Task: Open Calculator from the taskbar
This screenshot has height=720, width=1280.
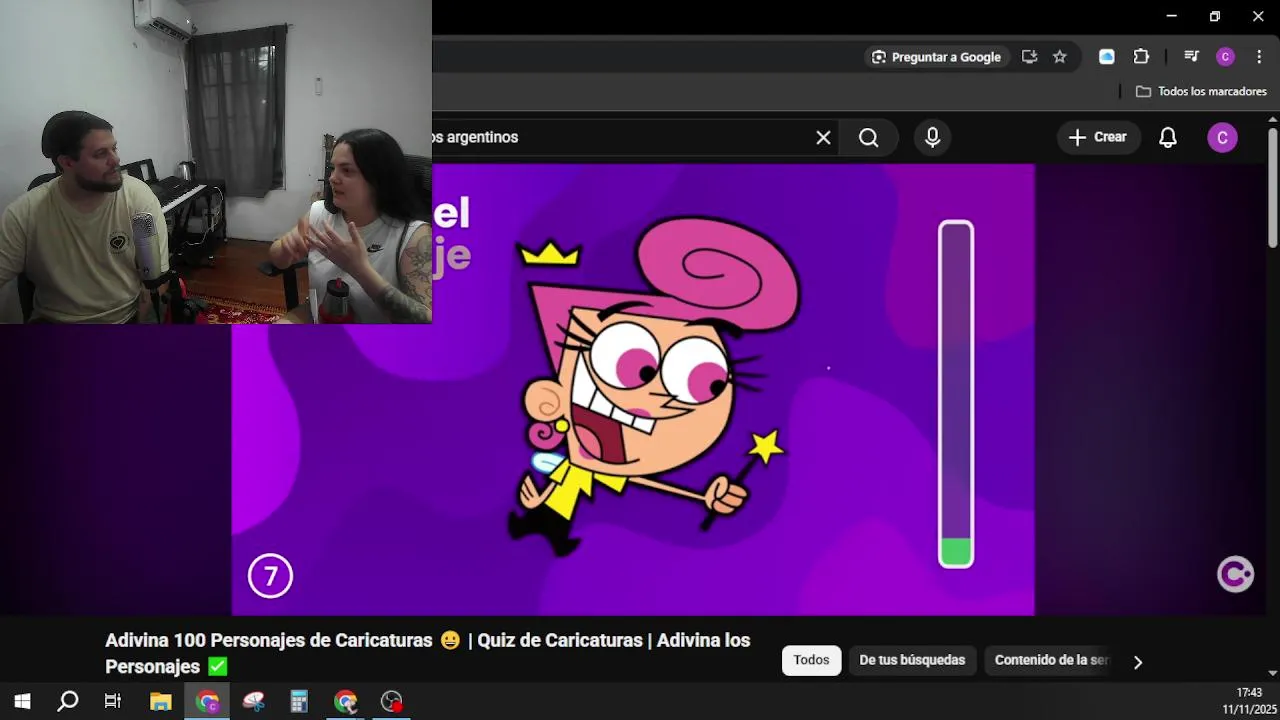Action: 299,701
